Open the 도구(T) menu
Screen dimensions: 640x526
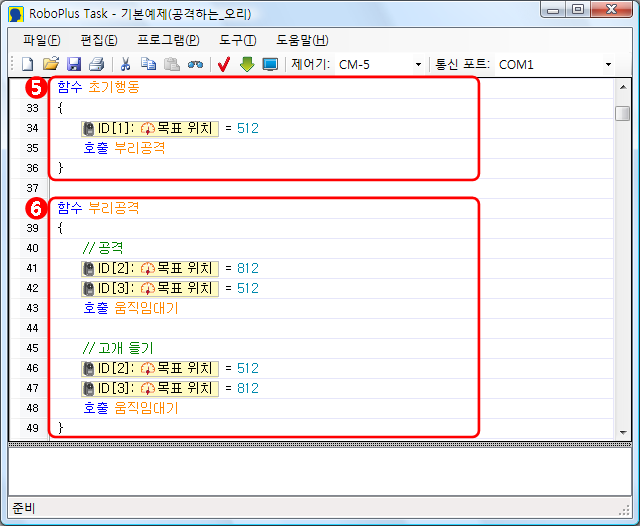[x=237, y=40]
